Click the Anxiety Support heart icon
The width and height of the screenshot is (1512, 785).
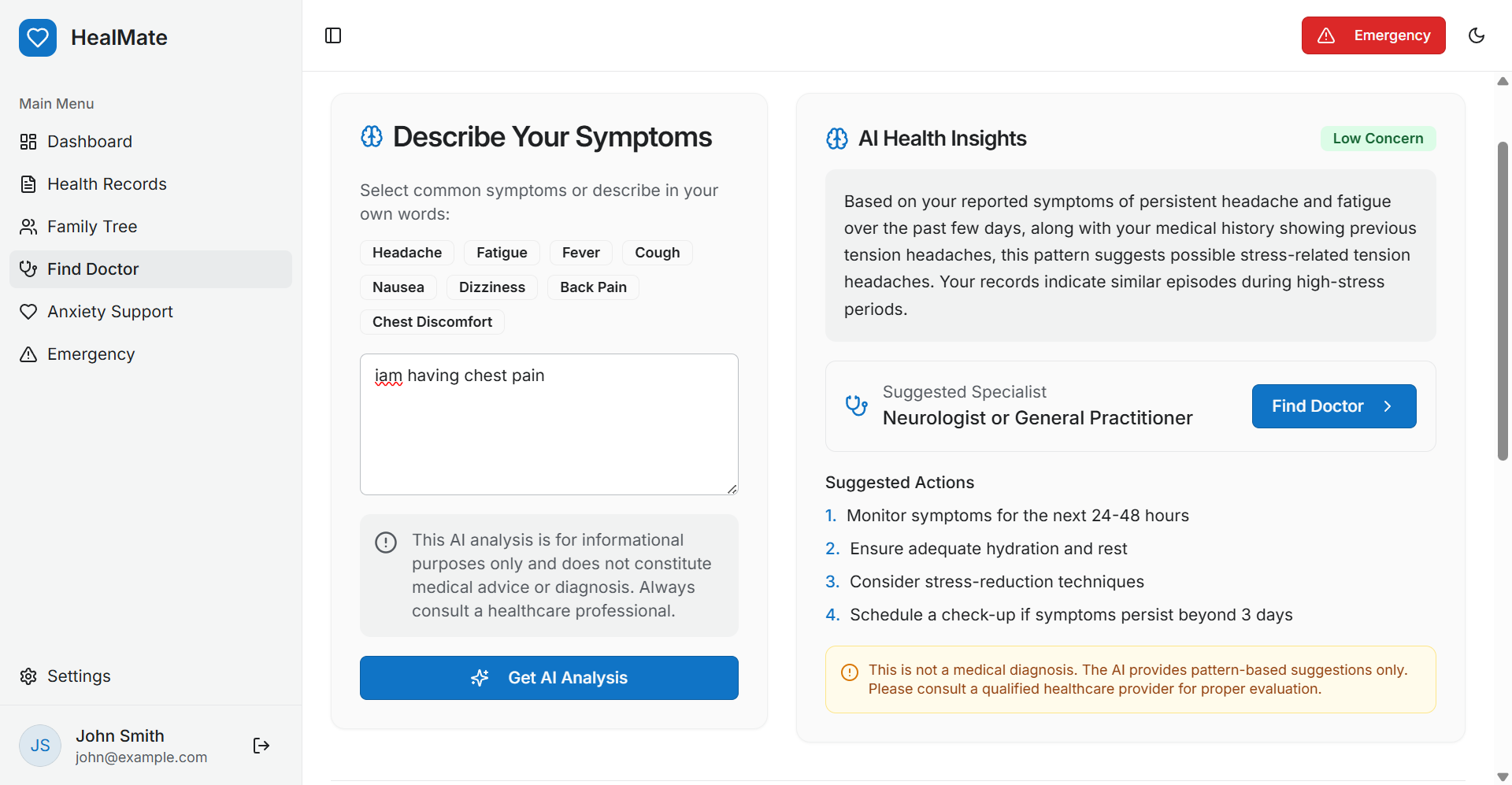[x=28, y=312]
